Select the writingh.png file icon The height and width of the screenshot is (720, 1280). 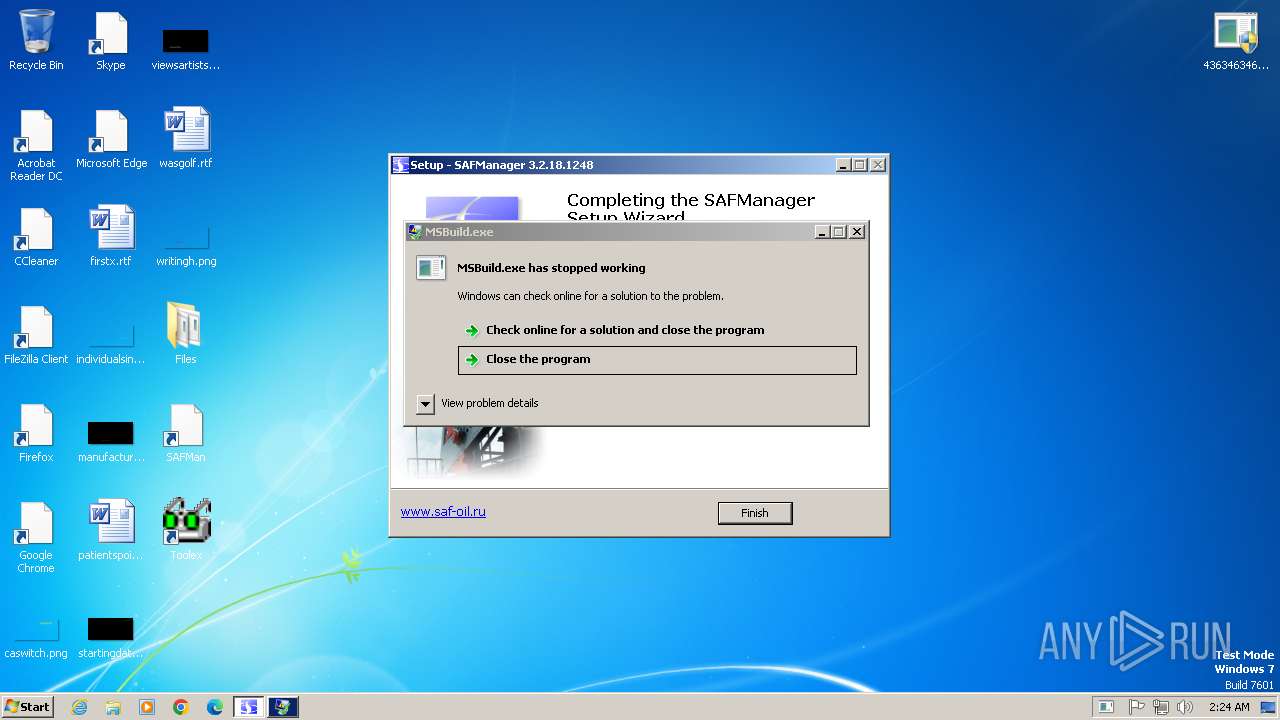coord(186,247)
